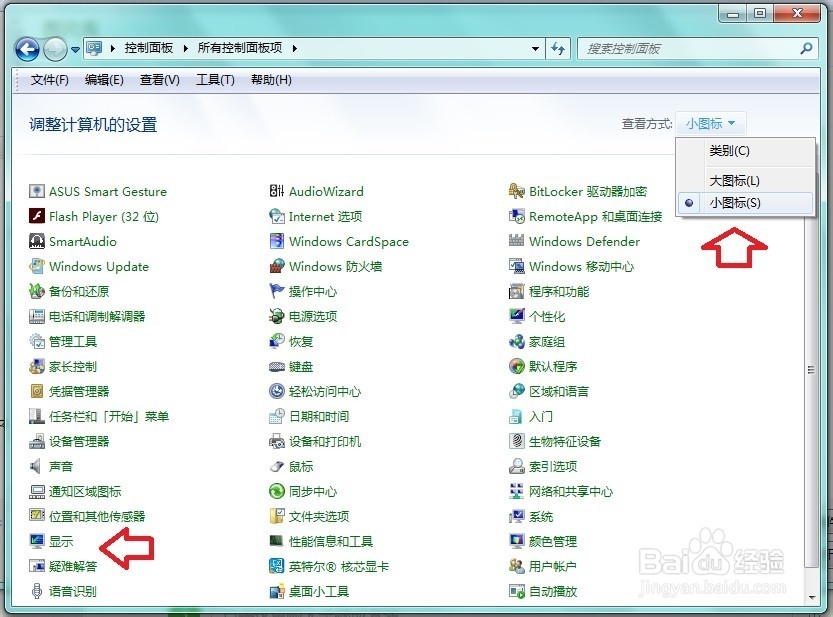Expand the address bar history dropdown
The image size is (833, 617).
536,49
